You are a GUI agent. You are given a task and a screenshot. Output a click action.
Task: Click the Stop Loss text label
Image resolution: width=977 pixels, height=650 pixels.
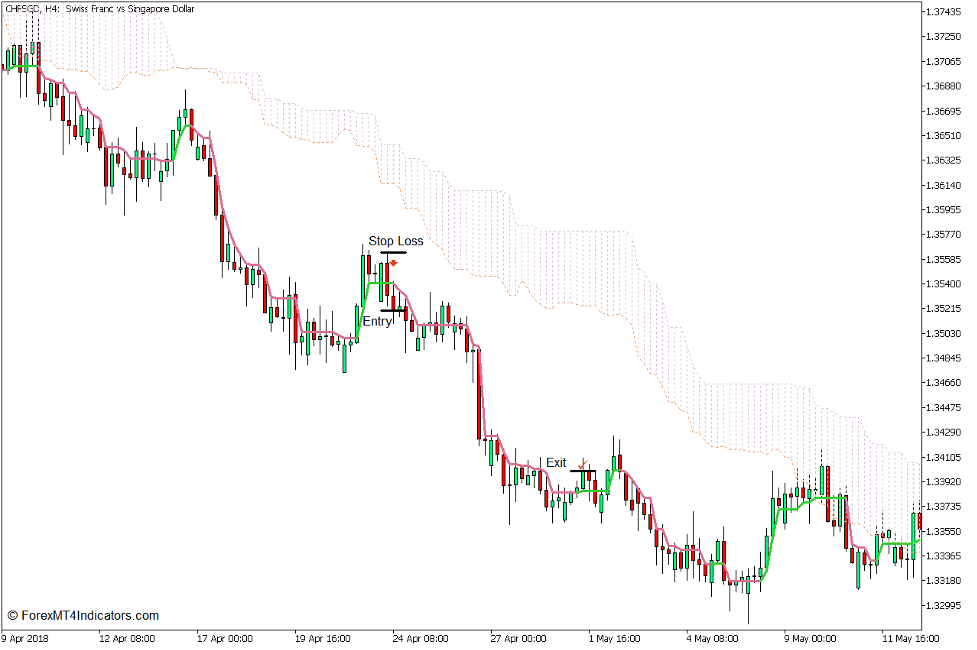pos(395,240)
